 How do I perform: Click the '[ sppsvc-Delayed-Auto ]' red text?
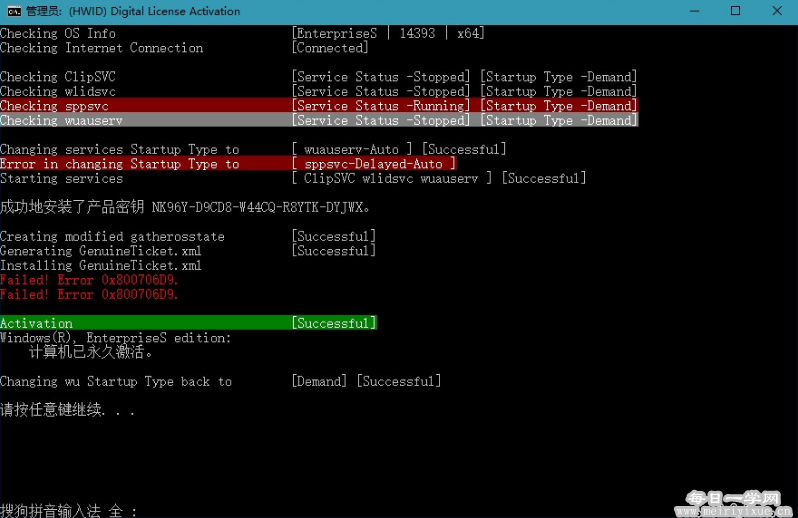[374, 164]
